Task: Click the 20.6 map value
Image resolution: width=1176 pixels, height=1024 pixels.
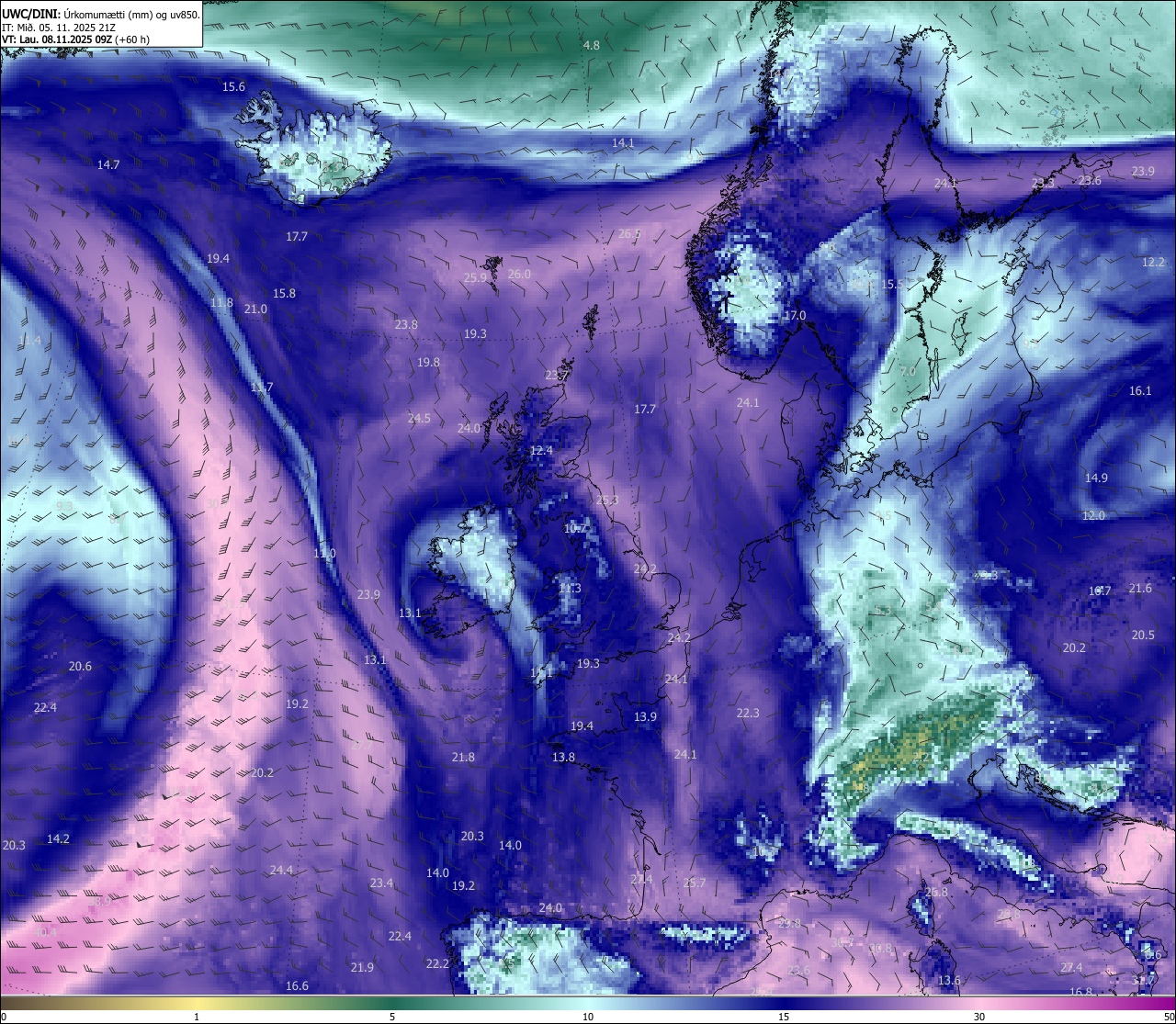Action: (80, 666)
